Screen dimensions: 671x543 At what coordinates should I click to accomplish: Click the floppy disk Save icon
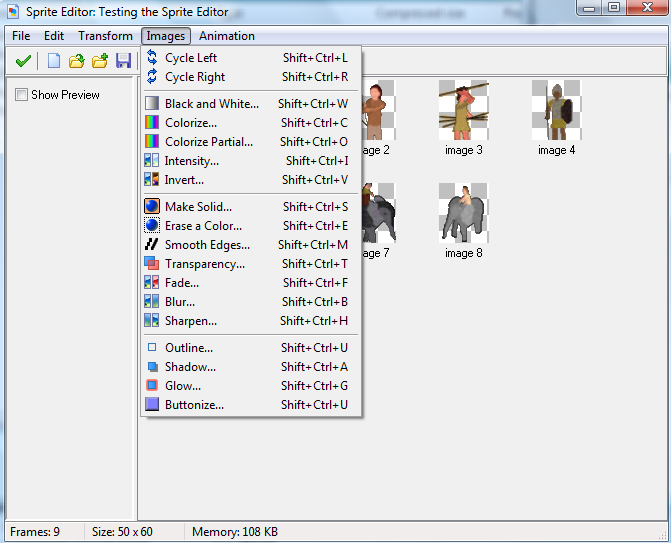(123, 61)
